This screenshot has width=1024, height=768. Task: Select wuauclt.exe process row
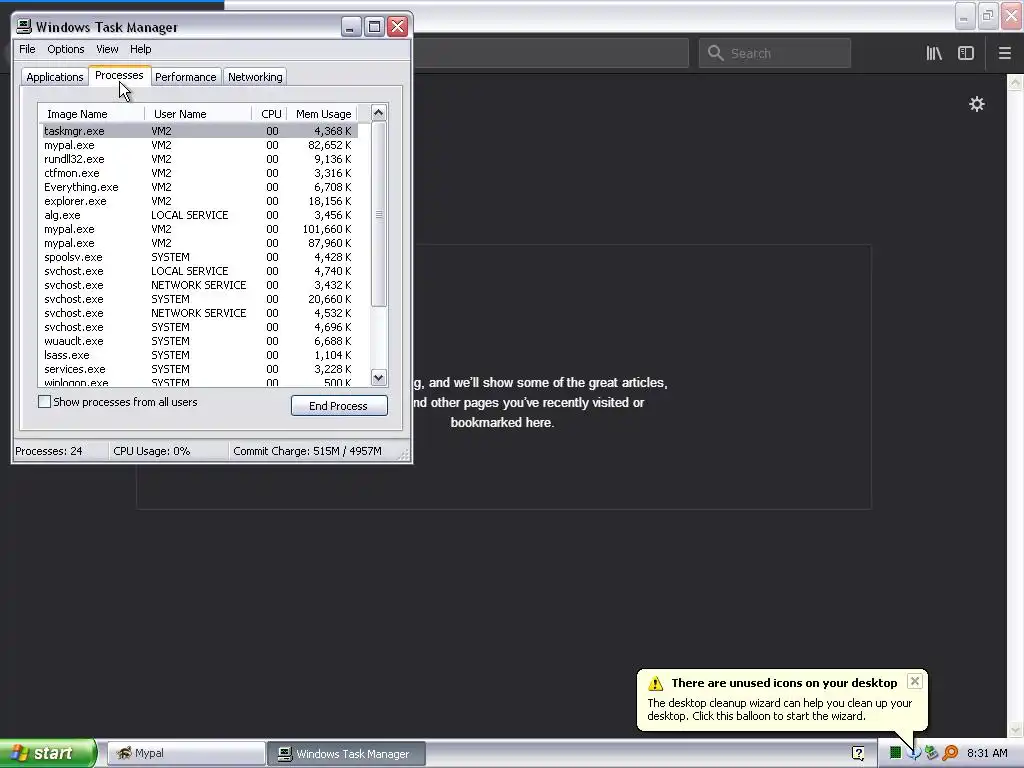[200, 341]
